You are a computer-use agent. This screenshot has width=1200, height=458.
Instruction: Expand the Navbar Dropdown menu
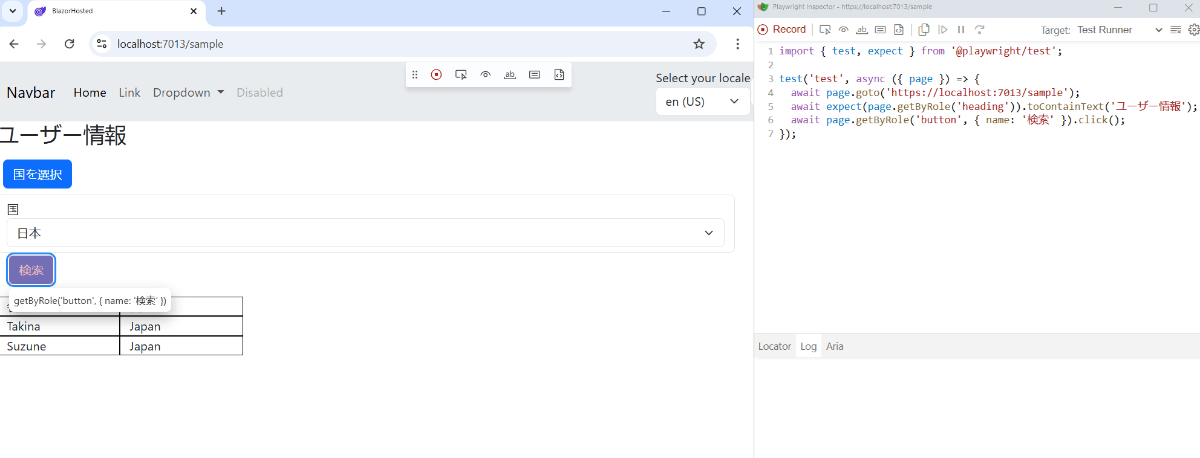pos(188,93)
